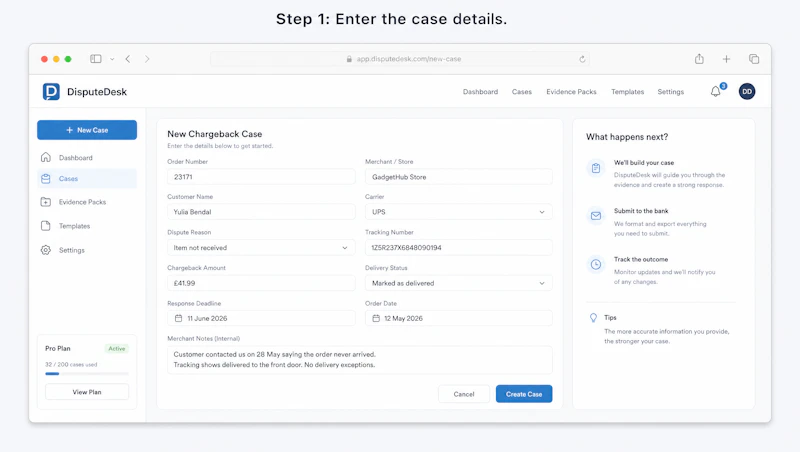The width and height of the screenshot is (800, 452).
Task: Click the Cases icon in sidebar
Action: [x=46, y=179]
